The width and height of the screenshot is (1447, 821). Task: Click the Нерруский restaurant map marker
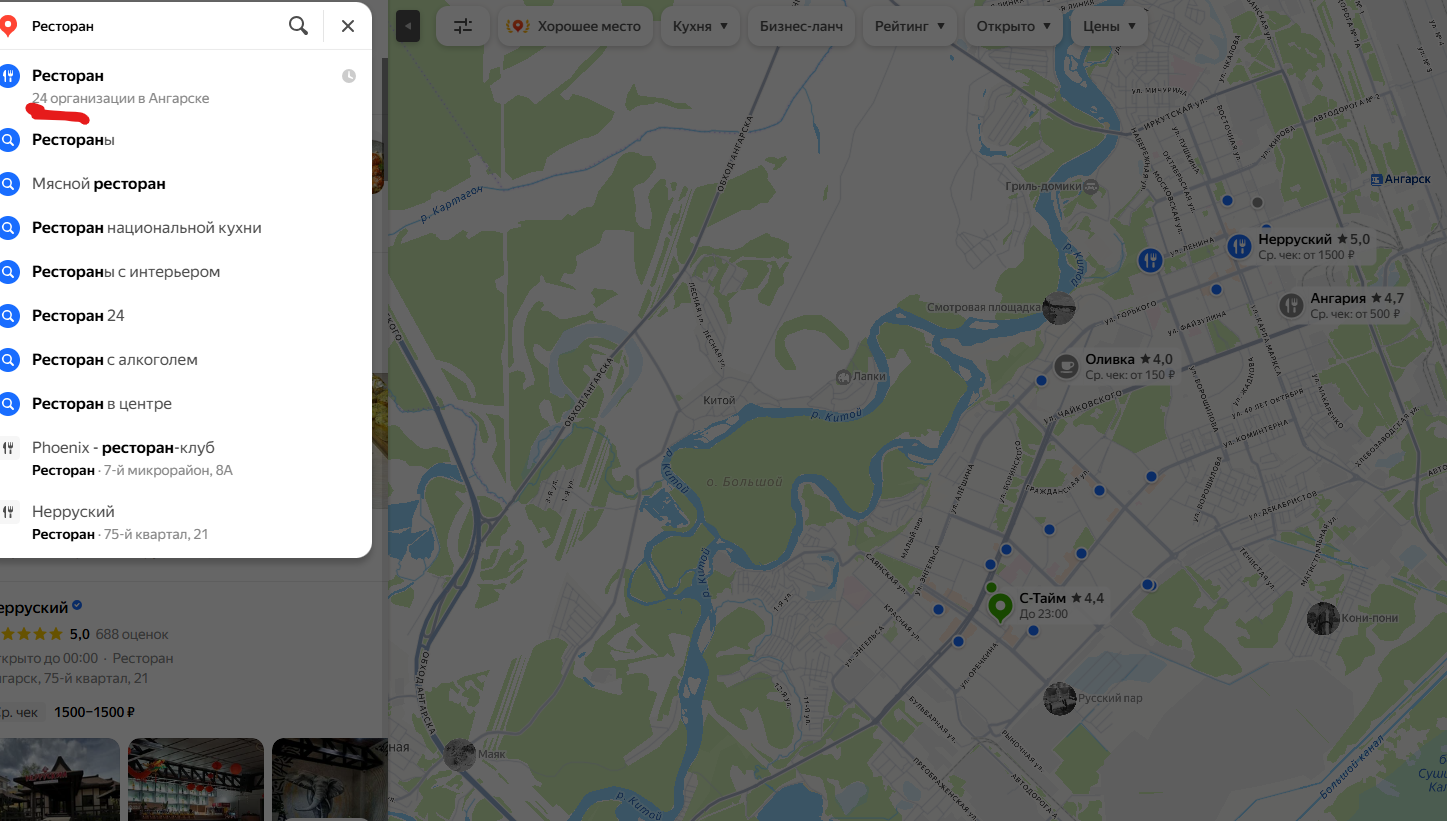1240,246
